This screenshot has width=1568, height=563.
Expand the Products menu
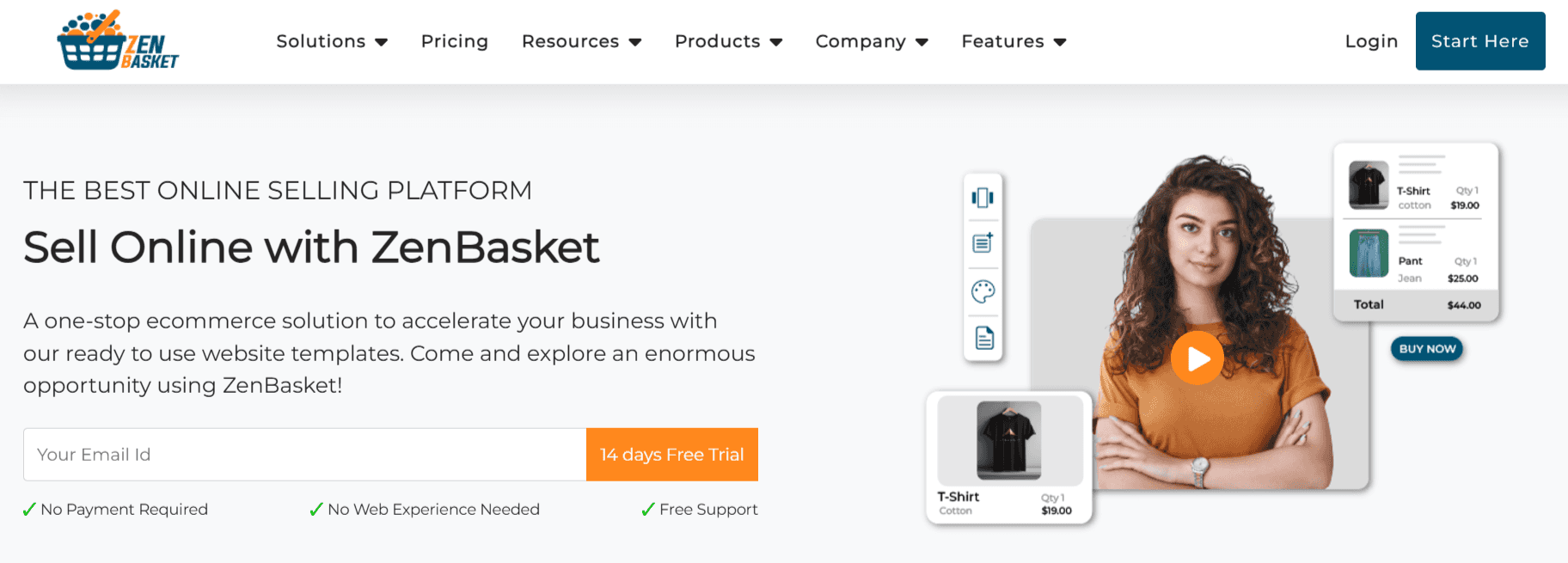728,41
